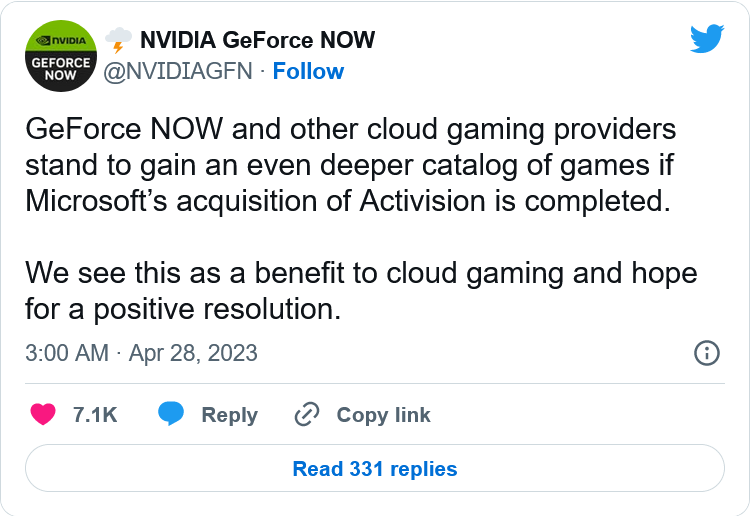Image resolution: width=750 pixels, height=516 pixels.
Task: Click the blue reply bubble icon
Action: tap(171, 415)
